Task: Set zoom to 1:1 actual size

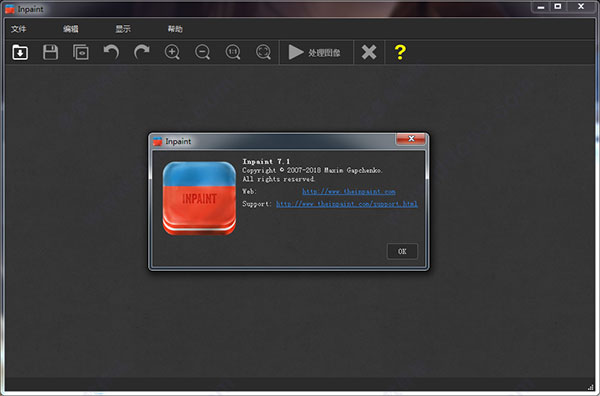Action: (233, 52)
